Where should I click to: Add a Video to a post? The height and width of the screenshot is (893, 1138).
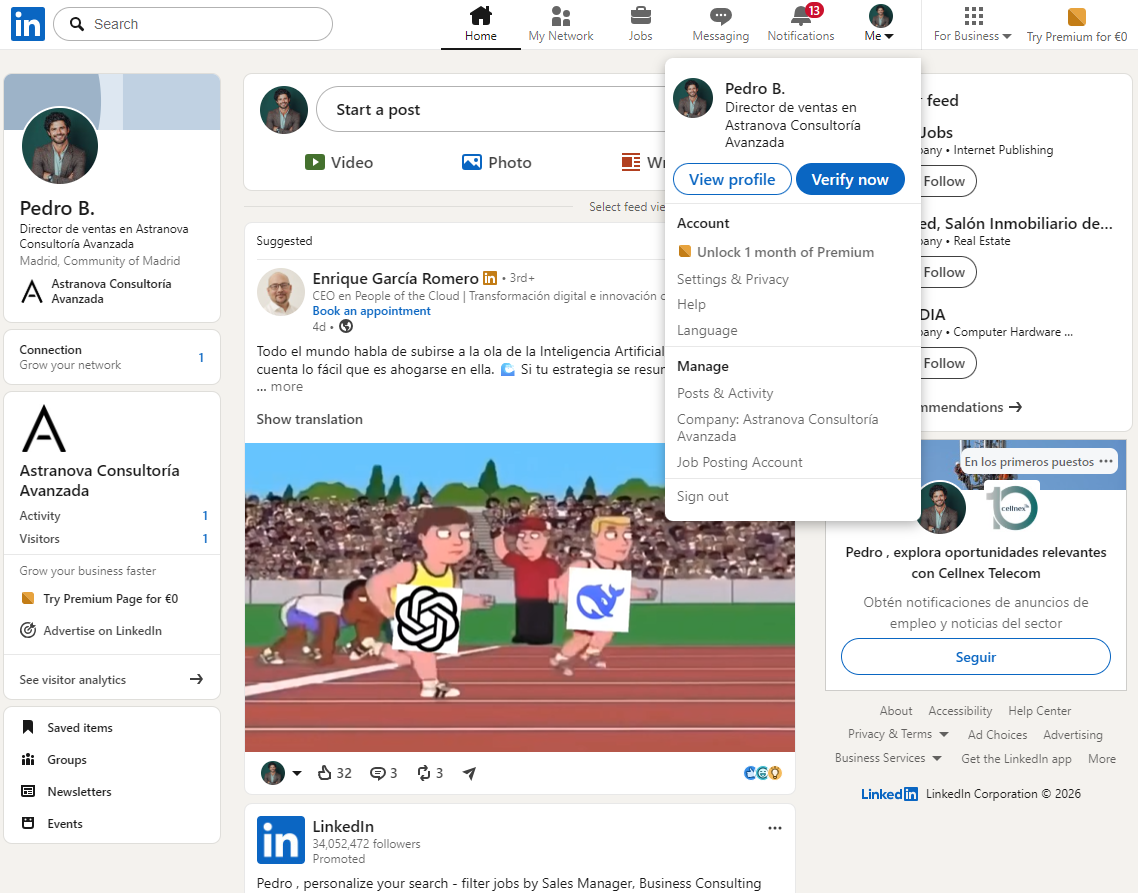coord(338,163)
